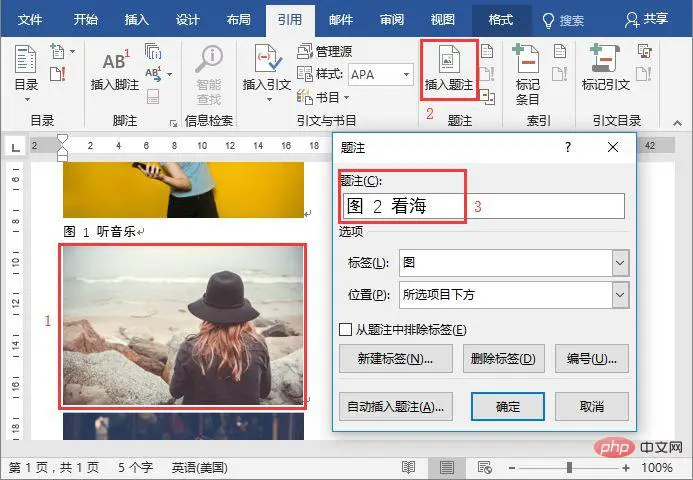Switch to the 插入 tab
Image resolution: width=693 pixels, height=480 pixels.
pyautogui.click(x=137, y=19)
